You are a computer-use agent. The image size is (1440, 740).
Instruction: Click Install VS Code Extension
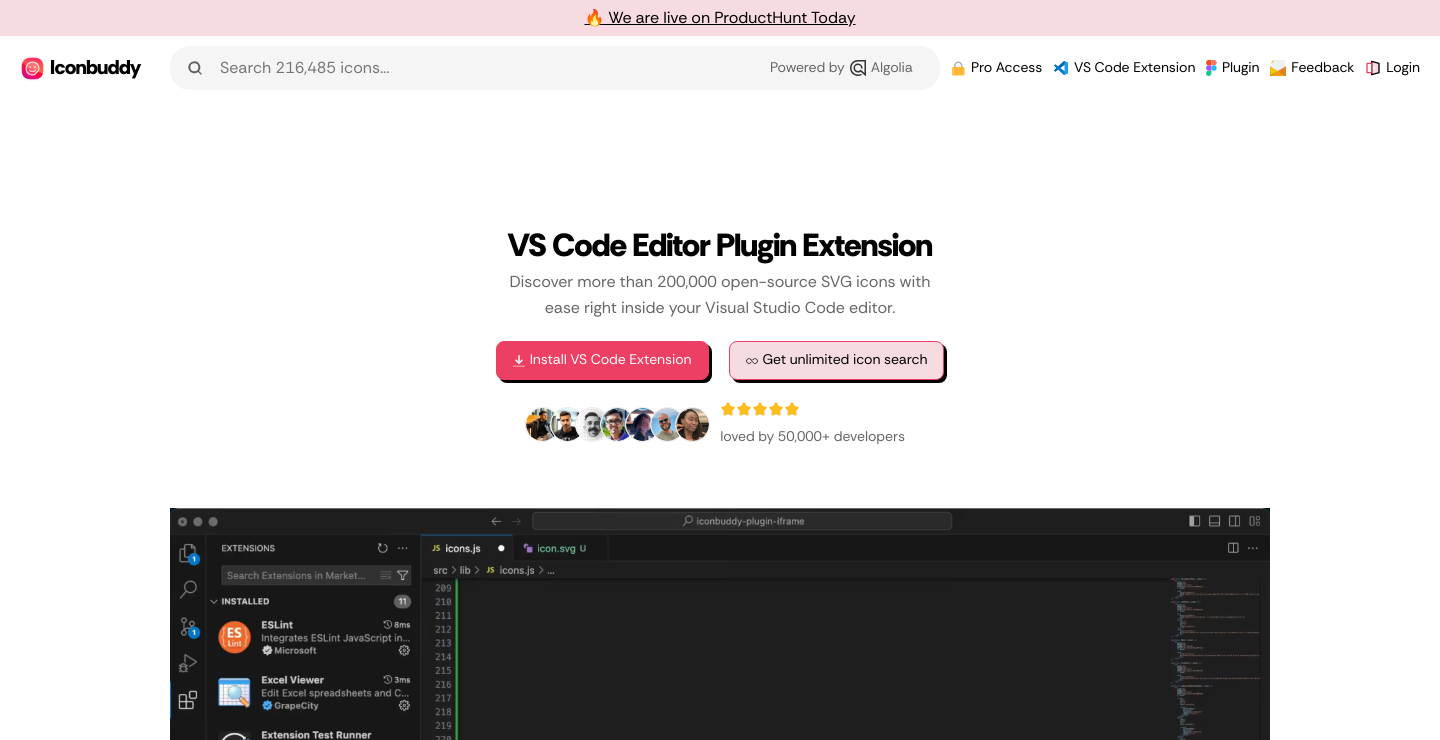[x=603, y=359]
